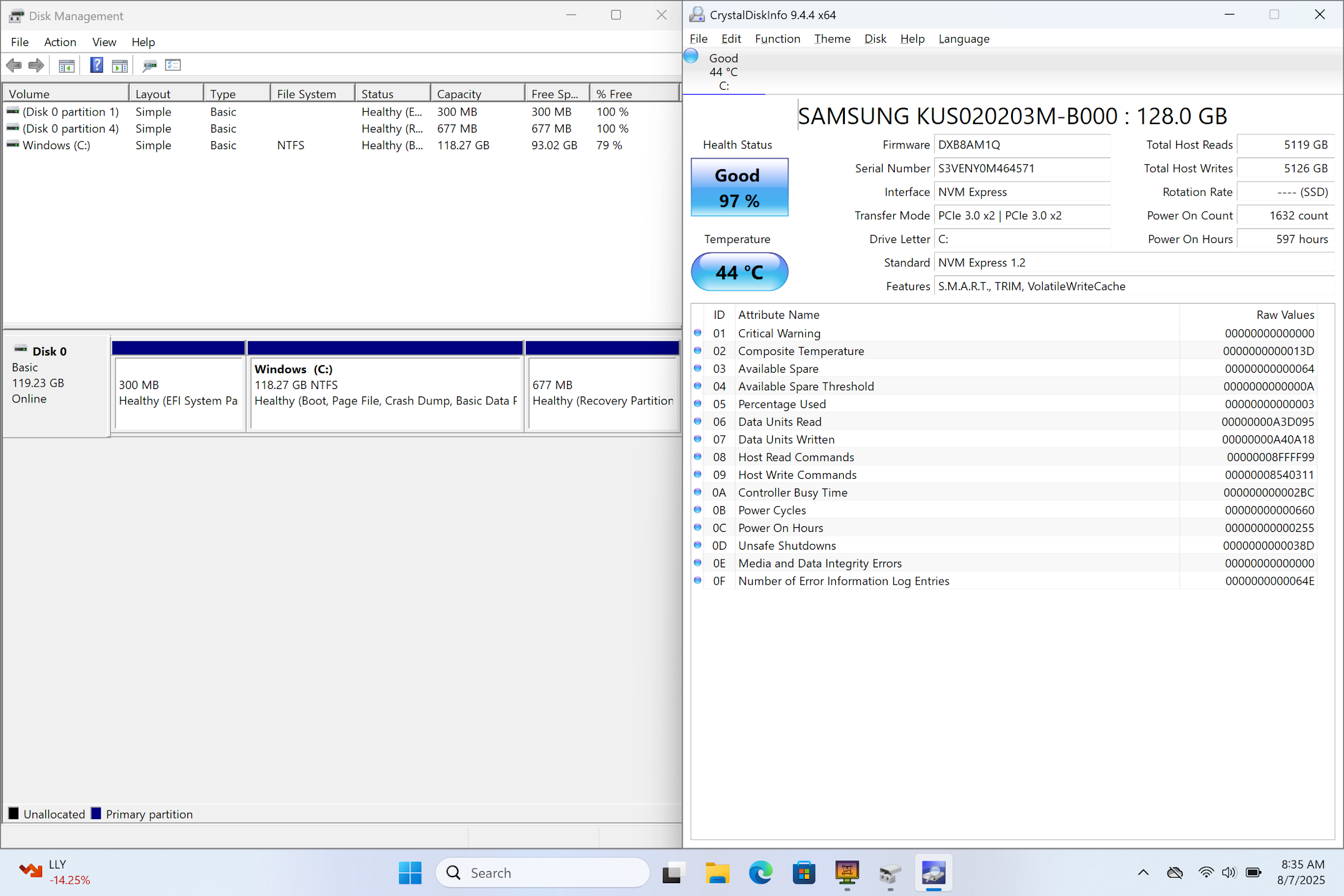The image size is (1344, 896).
Task: Click the taskbar Search box
Action: [x=542, y=873]
